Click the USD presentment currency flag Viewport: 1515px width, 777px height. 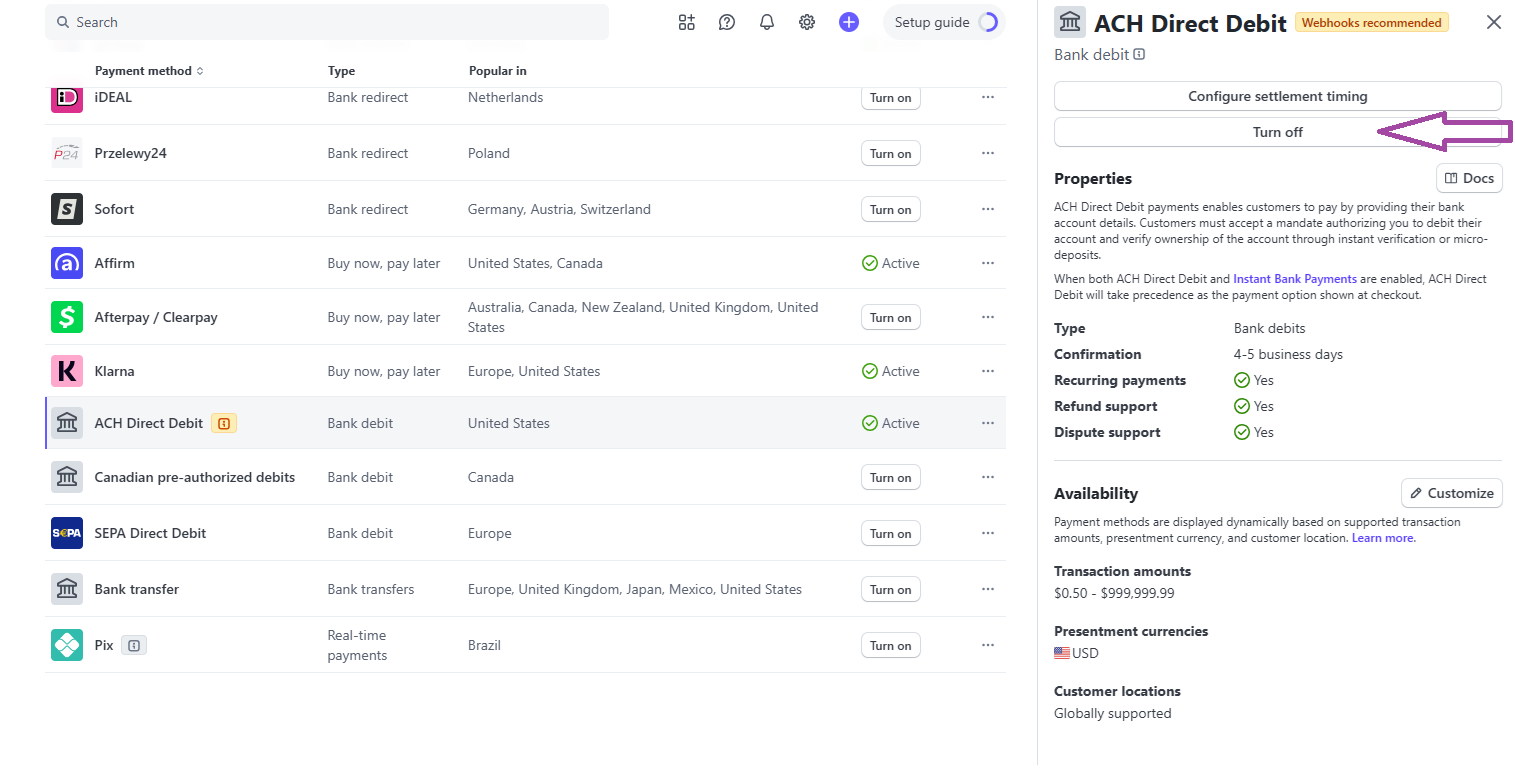[x=1062, y=653]
